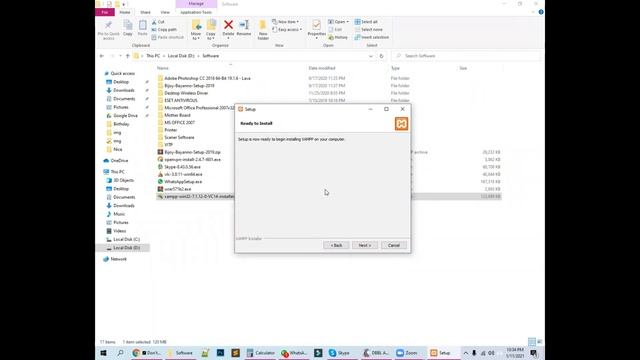Open Calculator from the taskbar
Image resolution: width=640 pixels, height=360 pixels.
coord(261,353)
